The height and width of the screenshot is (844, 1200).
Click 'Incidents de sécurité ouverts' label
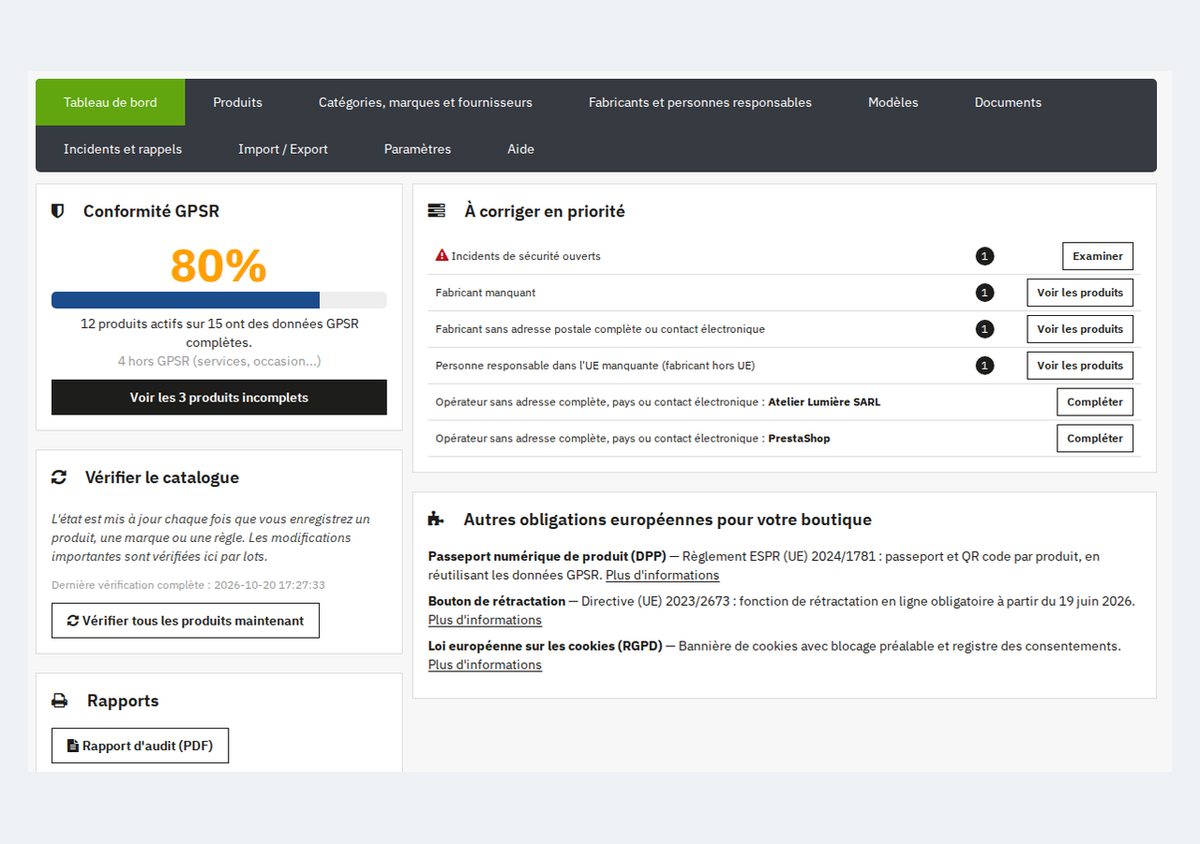(x=526, y=256)
